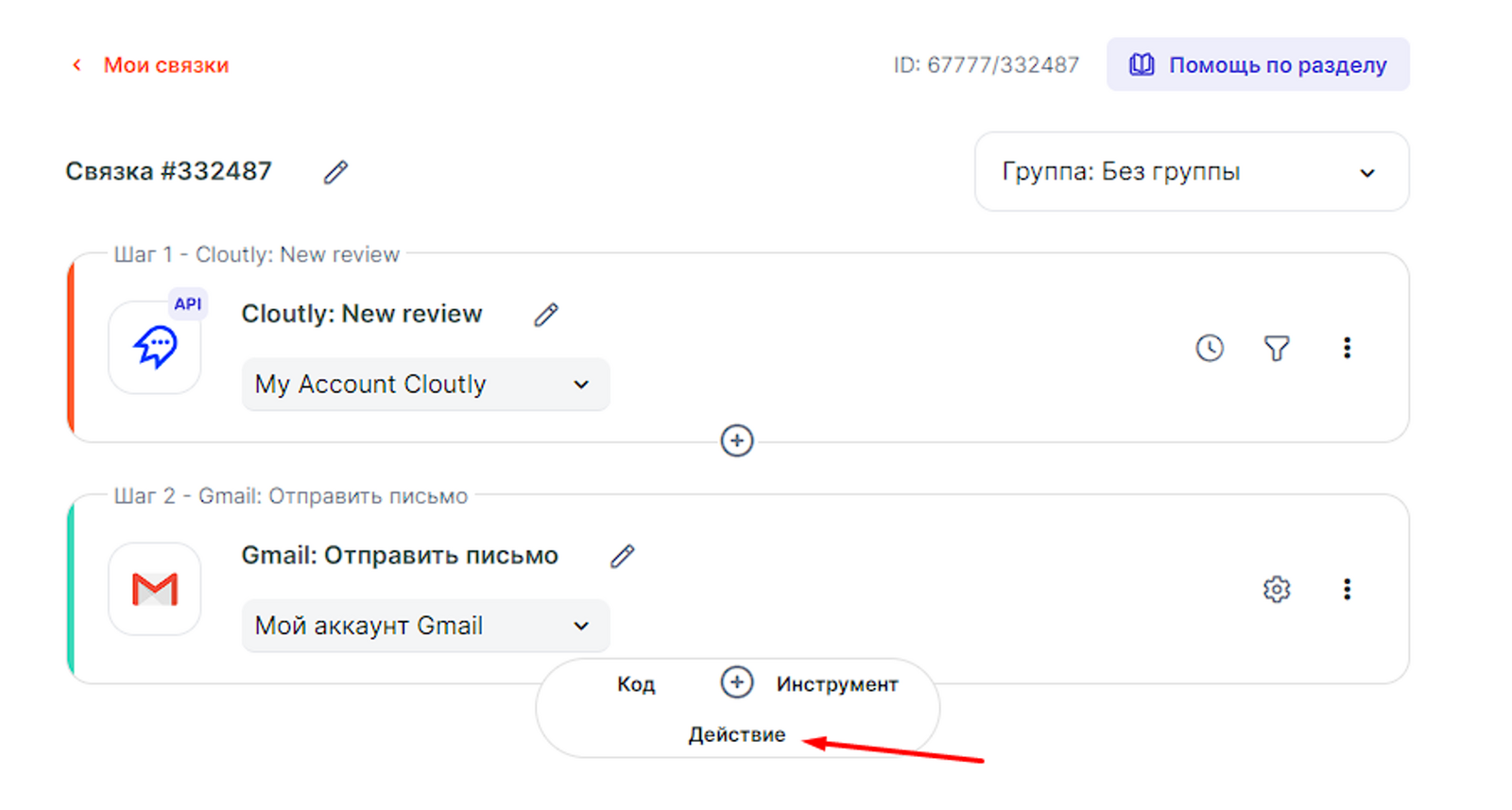The width and height of the screenshot is (1512, 810).
Task: Open gear settings for Gmail step
Action: (1277, 590)
